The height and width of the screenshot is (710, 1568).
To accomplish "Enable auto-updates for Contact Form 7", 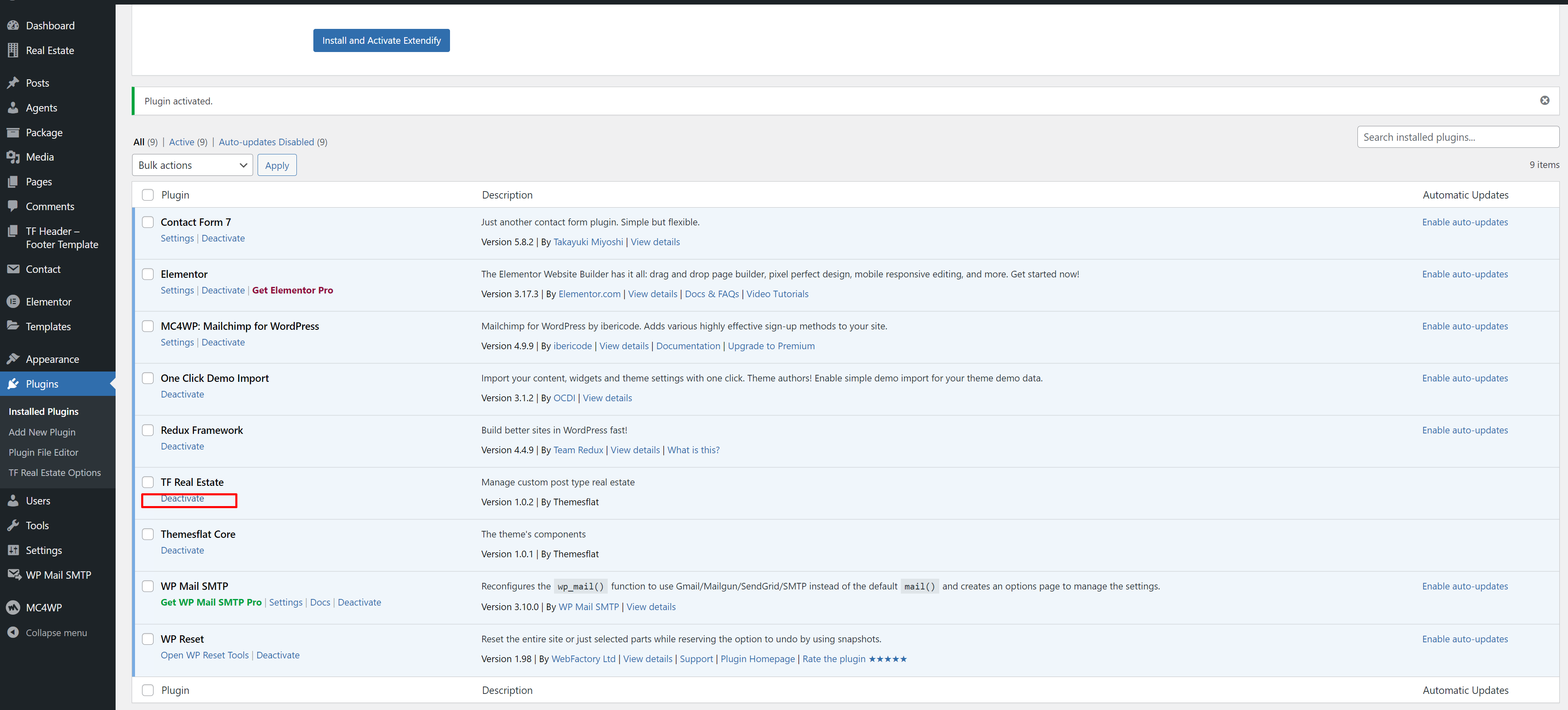I will pyautogui.click(x=1464, y=222).
